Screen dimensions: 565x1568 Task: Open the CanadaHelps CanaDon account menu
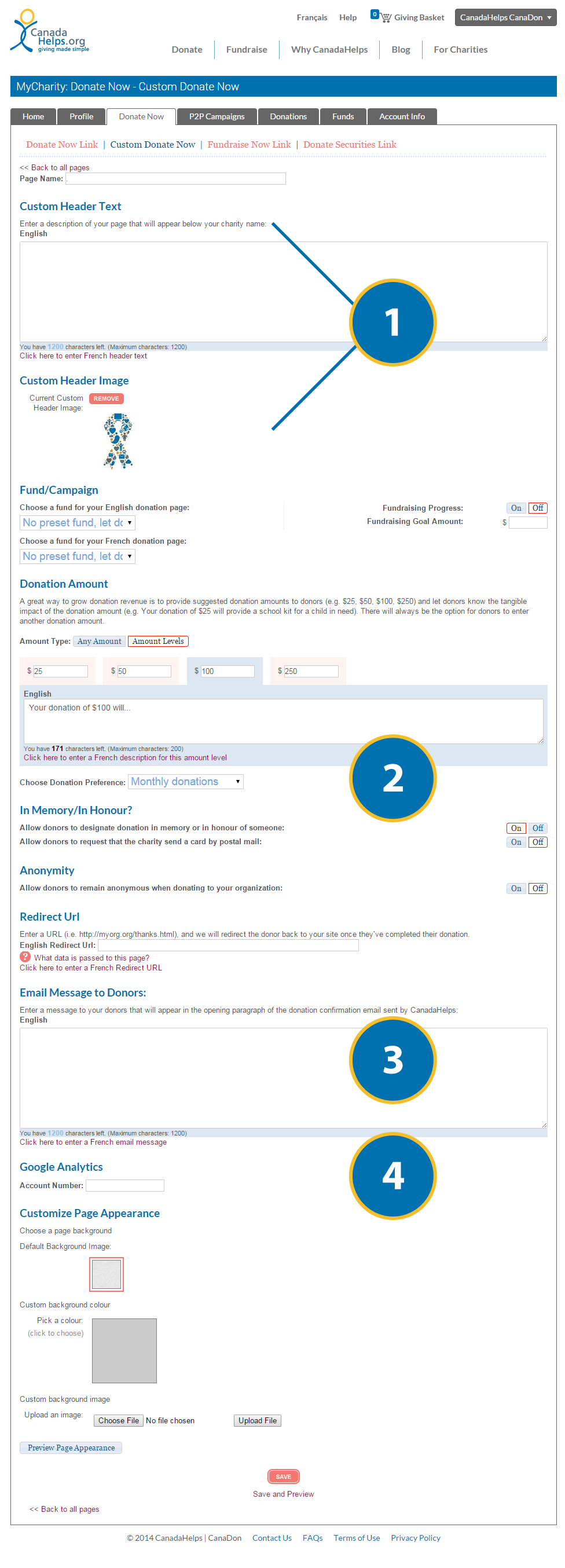coord(505,17)
